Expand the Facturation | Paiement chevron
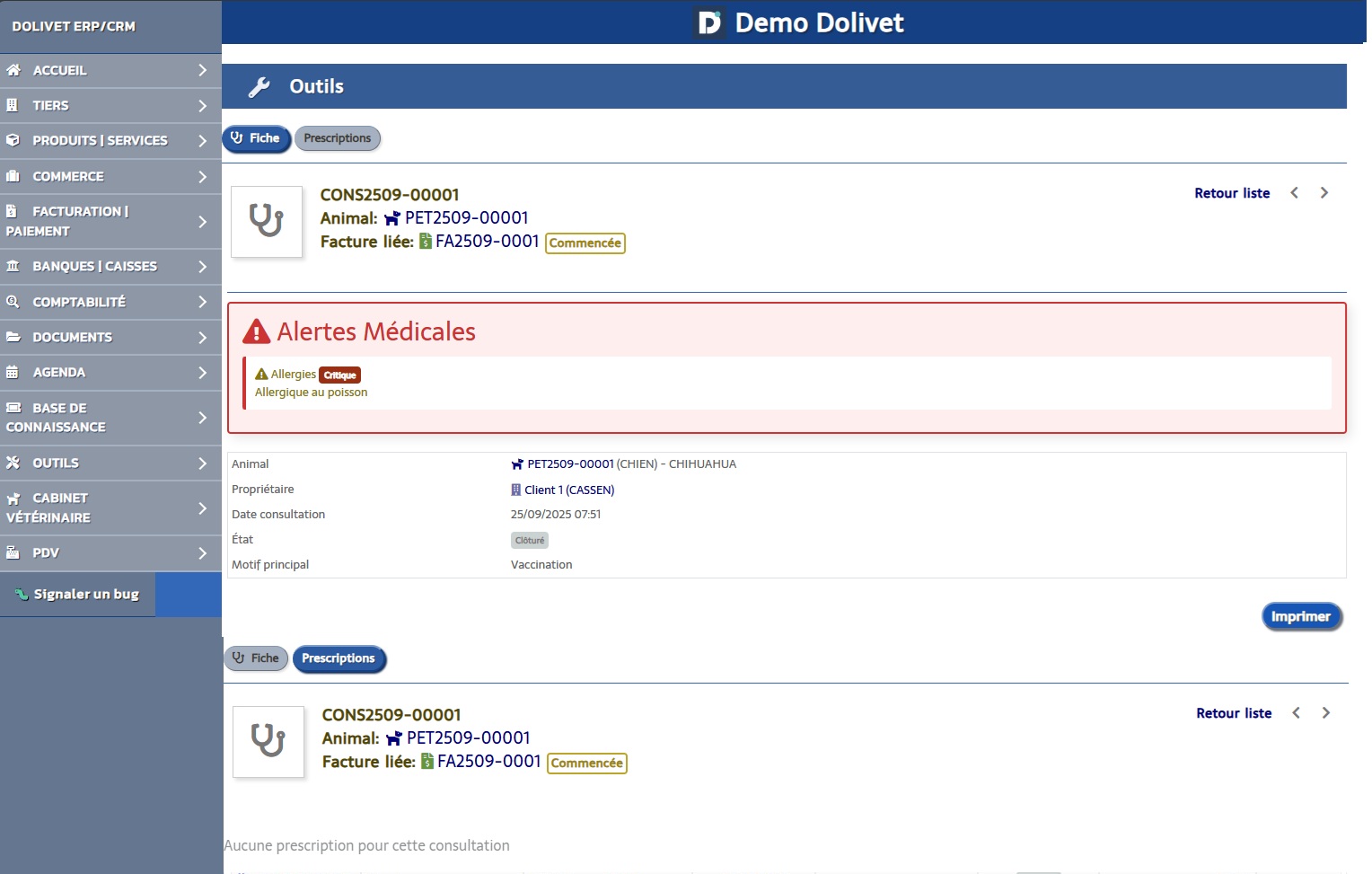The image size is (1372, 874). pyautogui.click(x=202, y=221)
